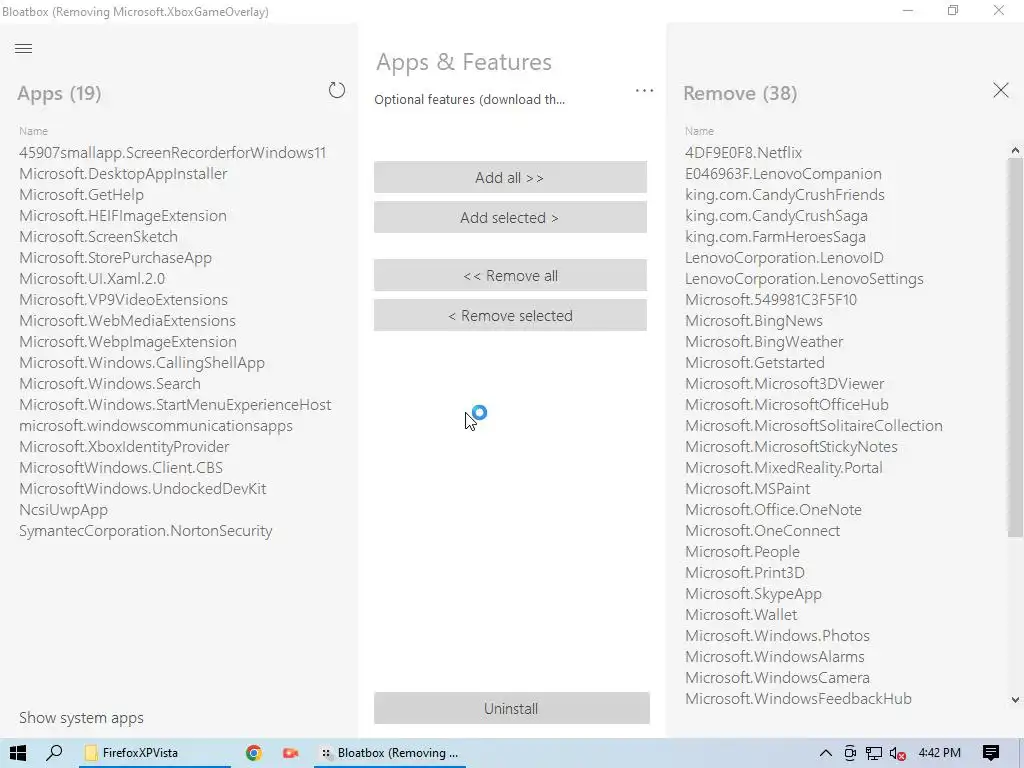Image resolution: width=1024 pixels, height=768 pixels.
Task: Select king.com.CandyCrushSaga
Action: tap(776, 216)
